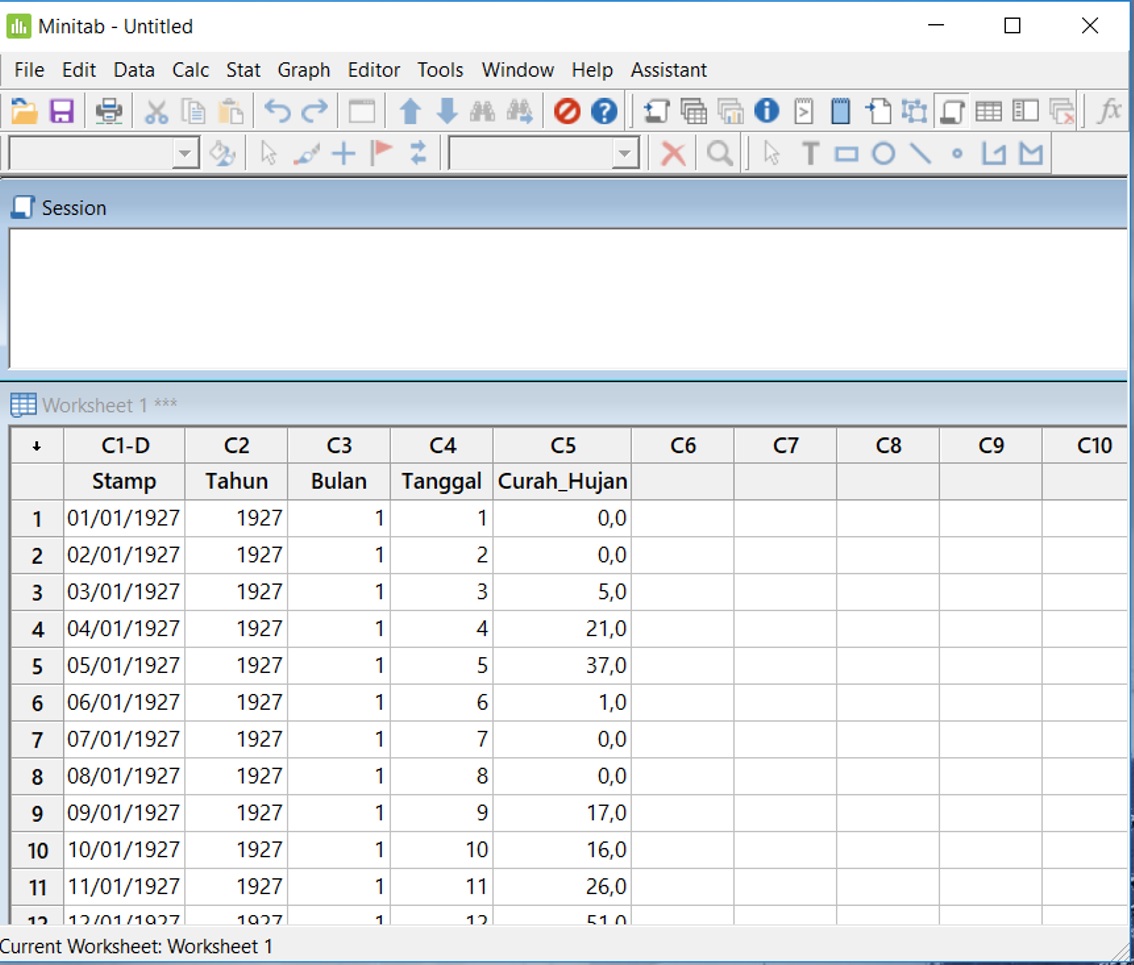Click the Show Session Window icon
Image resolution: width=1134 pixels, height=965 pixels.
click(x=952, y=110)
